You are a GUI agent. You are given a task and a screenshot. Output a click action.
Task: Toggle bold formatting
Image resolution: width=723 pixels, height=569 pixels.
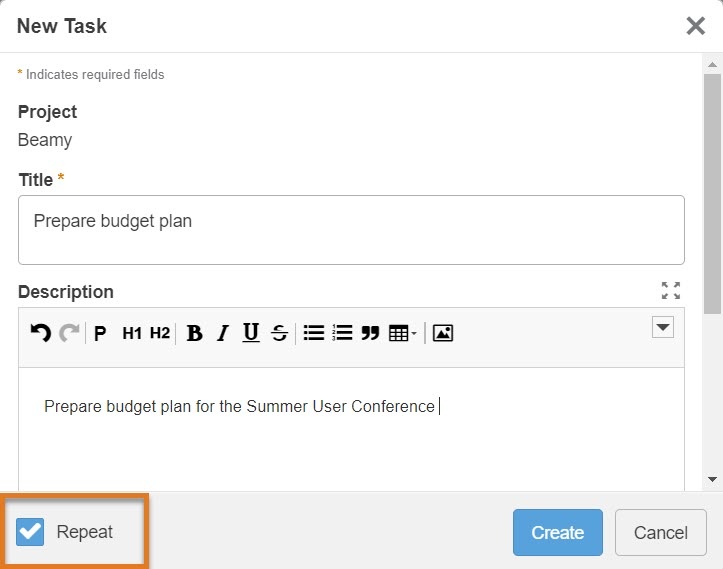pyautogui.click(x=195, y=334)
